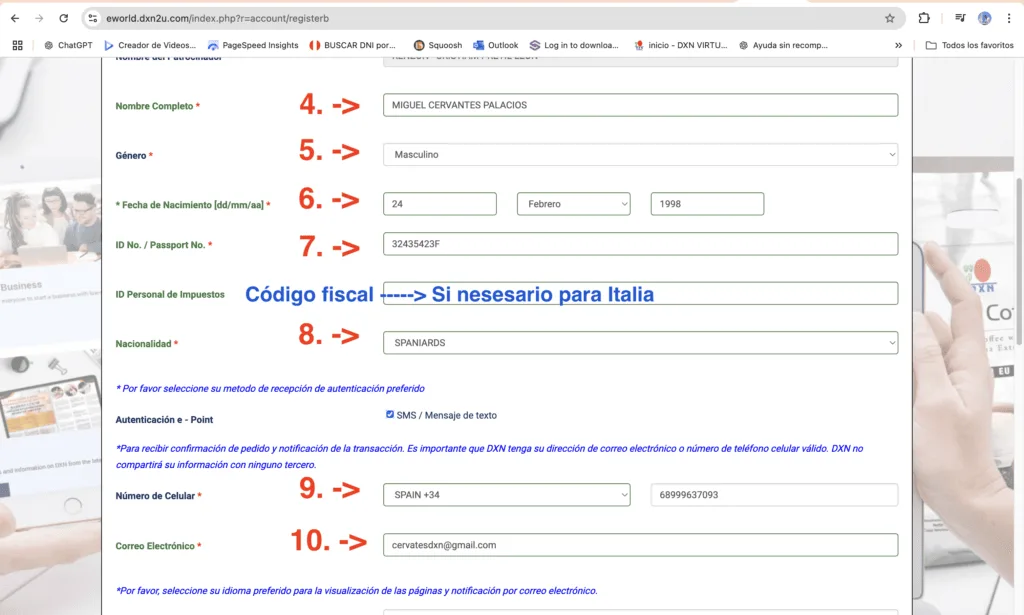The width and height of the screenshot is (1024, 615).
Task: Open the Chrome profile avatar
Action: 985,18
